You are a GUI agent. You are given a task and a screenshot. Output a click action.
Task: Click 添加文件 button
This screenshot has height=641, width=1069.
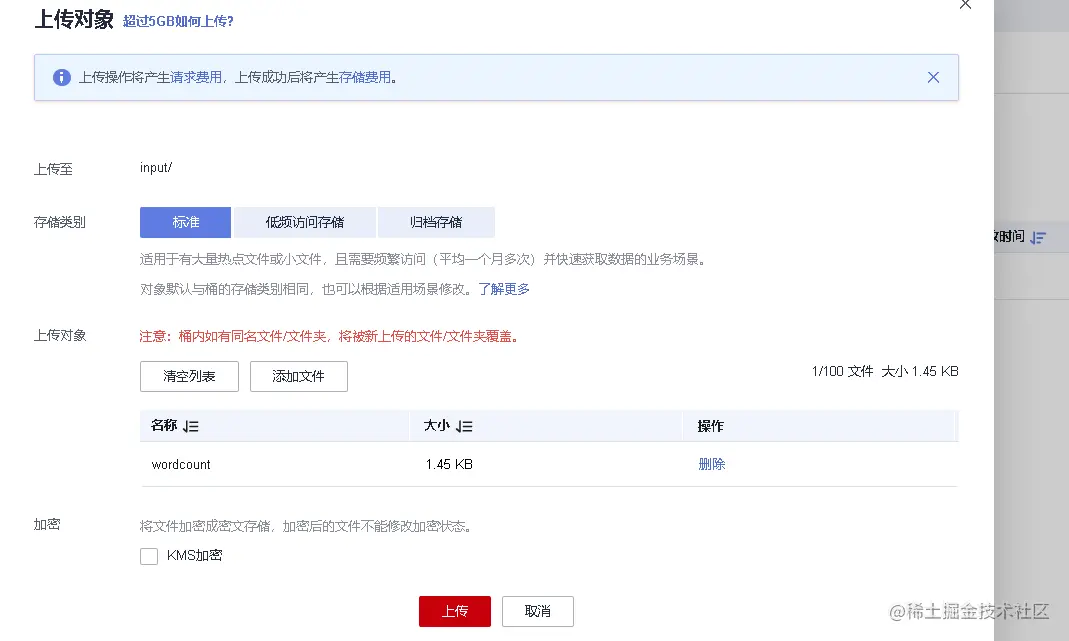(299, 376)
